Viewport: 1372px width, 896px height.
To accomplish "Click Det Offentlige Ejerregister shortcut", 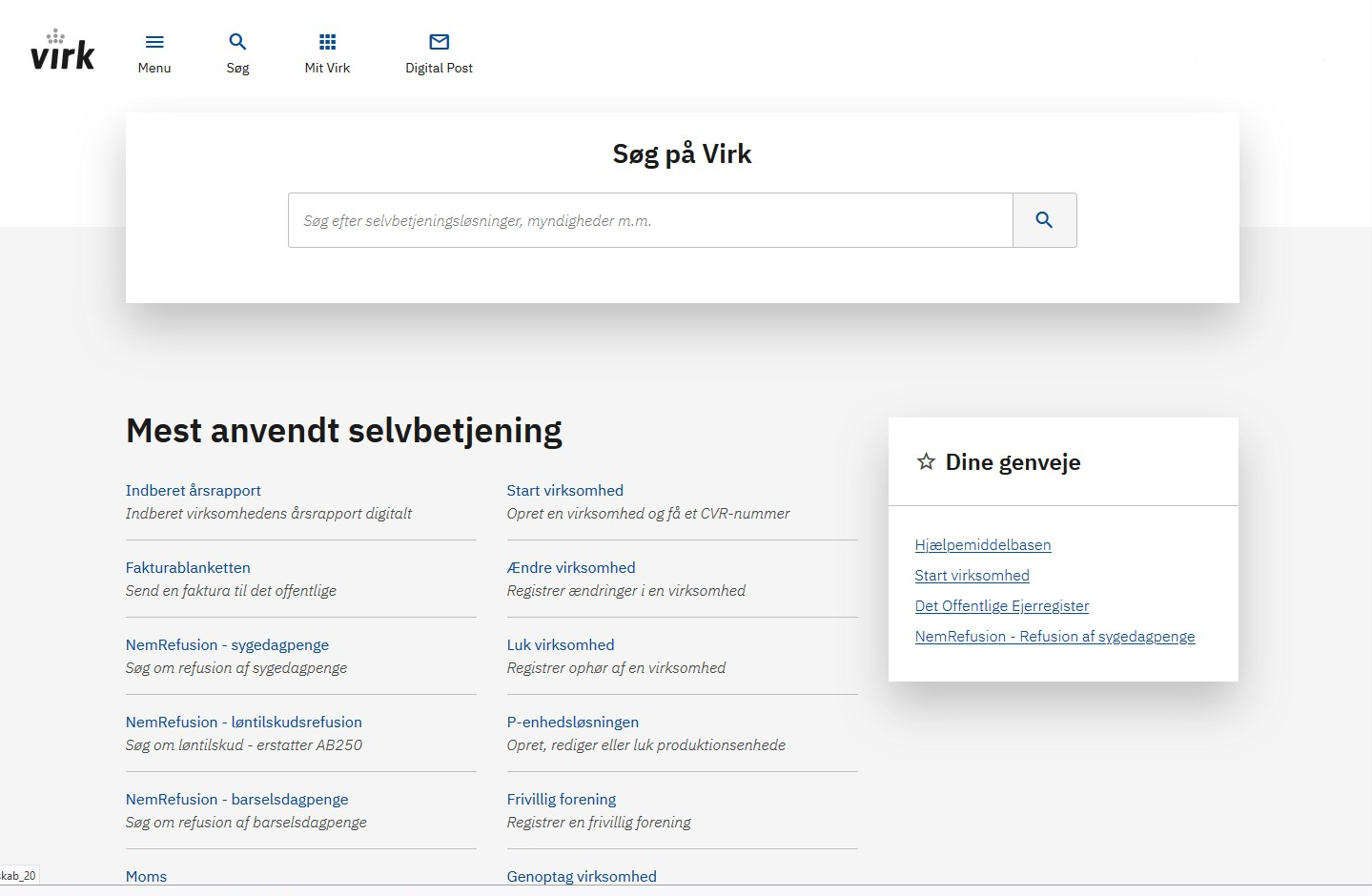I will point(1002,606).
